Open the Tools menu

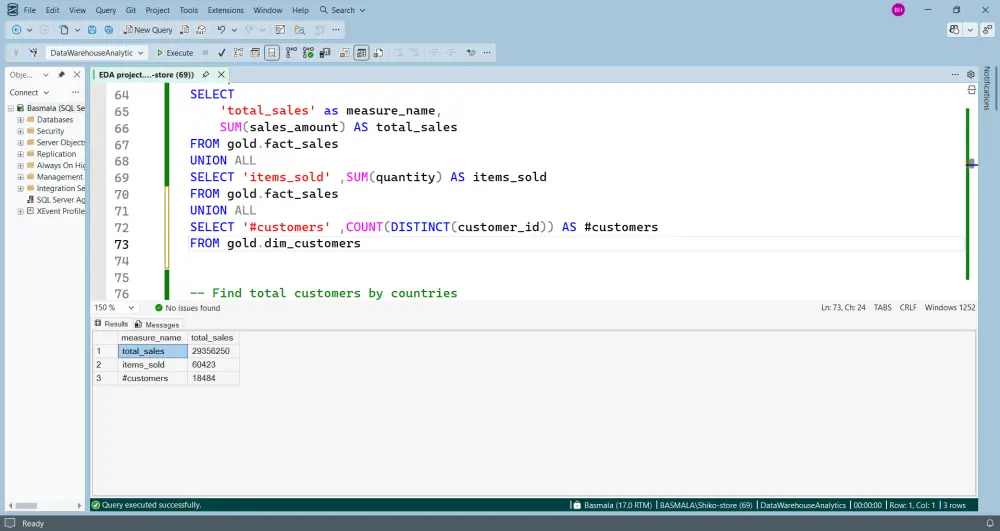click(x=189, y=10)
